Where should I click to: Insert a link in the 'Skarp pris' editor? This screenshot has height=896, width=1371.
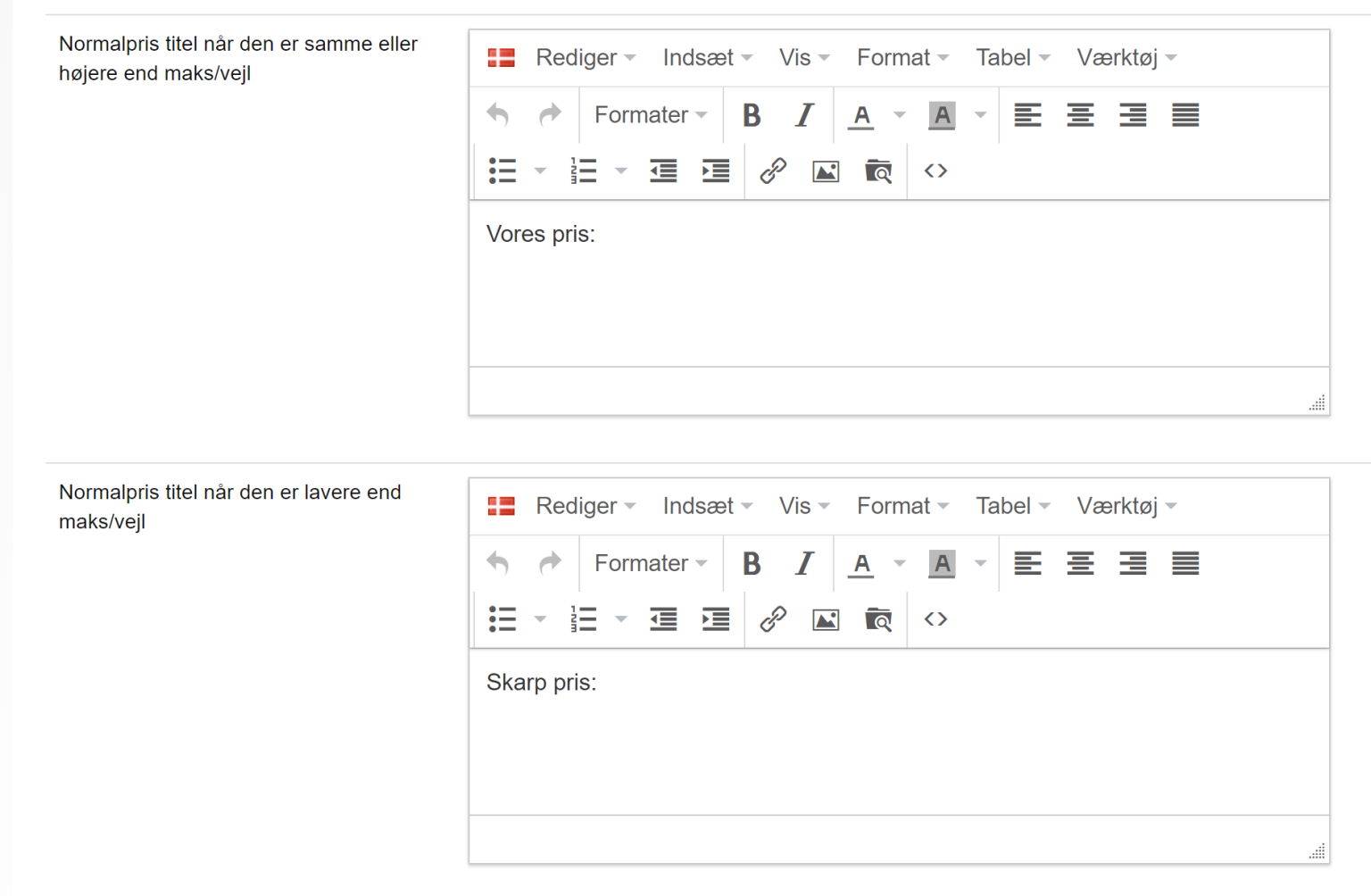pyautogui.click(x=773, y=619)
